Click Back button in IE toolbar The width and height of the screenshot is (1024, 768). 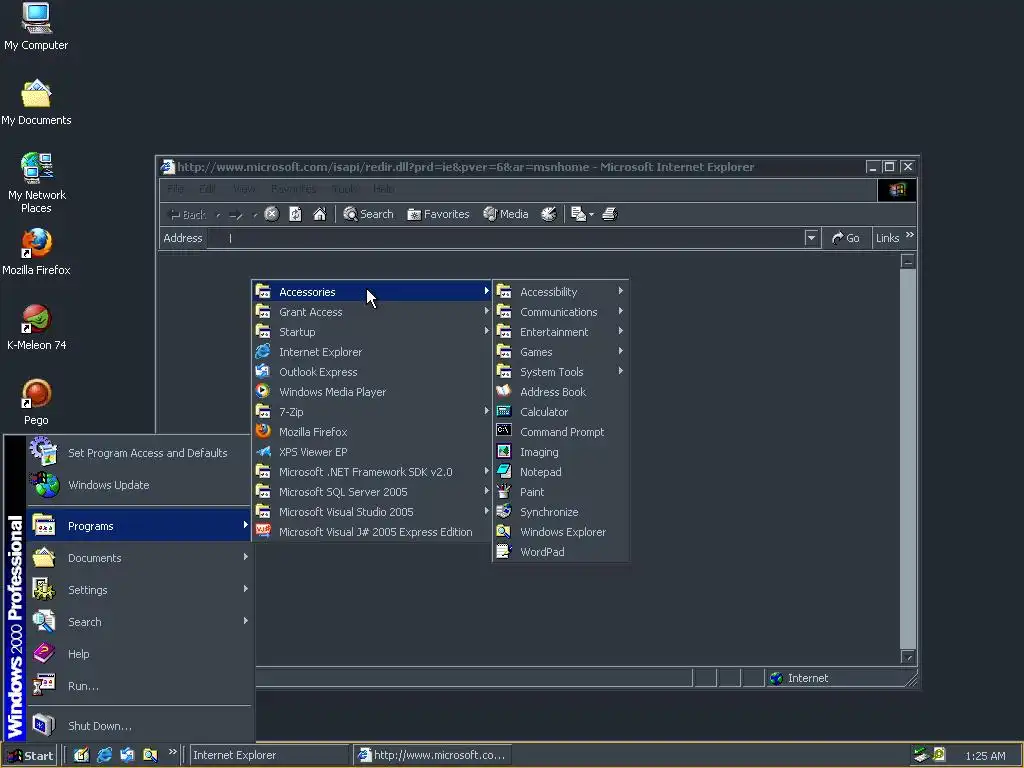click(x=187, y=214)
